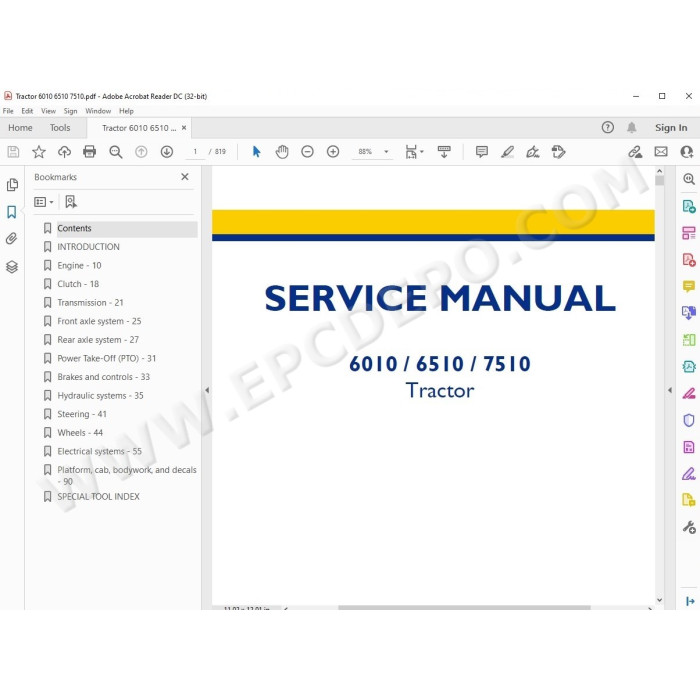Image resolution: width=700 pixels, height=700 pixels.
Task: Click the vertical scrollbar up arrow
Action: 659,171
